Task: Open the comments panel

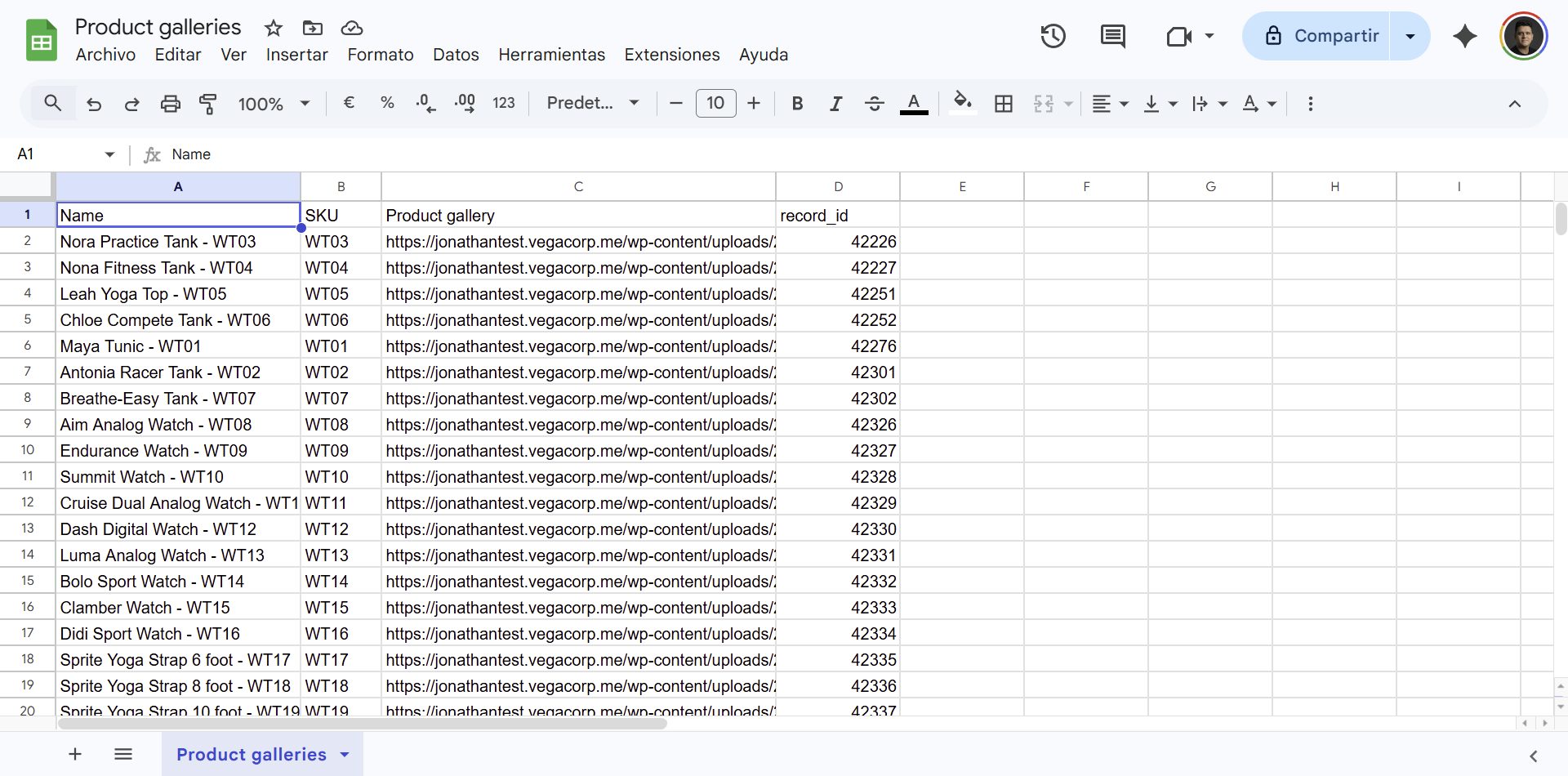Action: 1111,36
